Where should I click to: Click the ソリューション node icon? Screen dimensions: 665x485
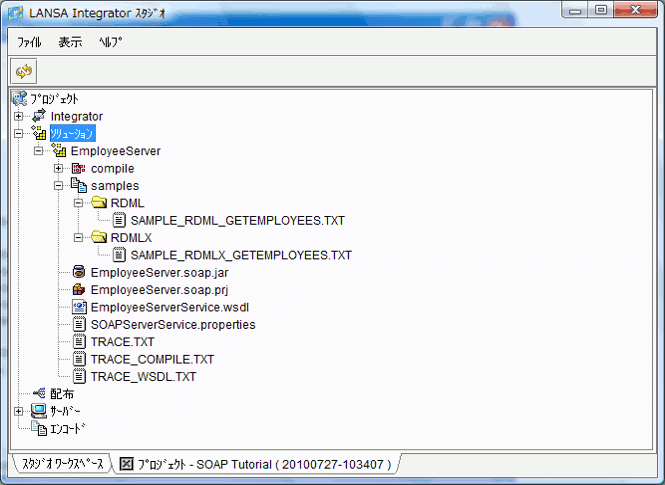point(39,133)
